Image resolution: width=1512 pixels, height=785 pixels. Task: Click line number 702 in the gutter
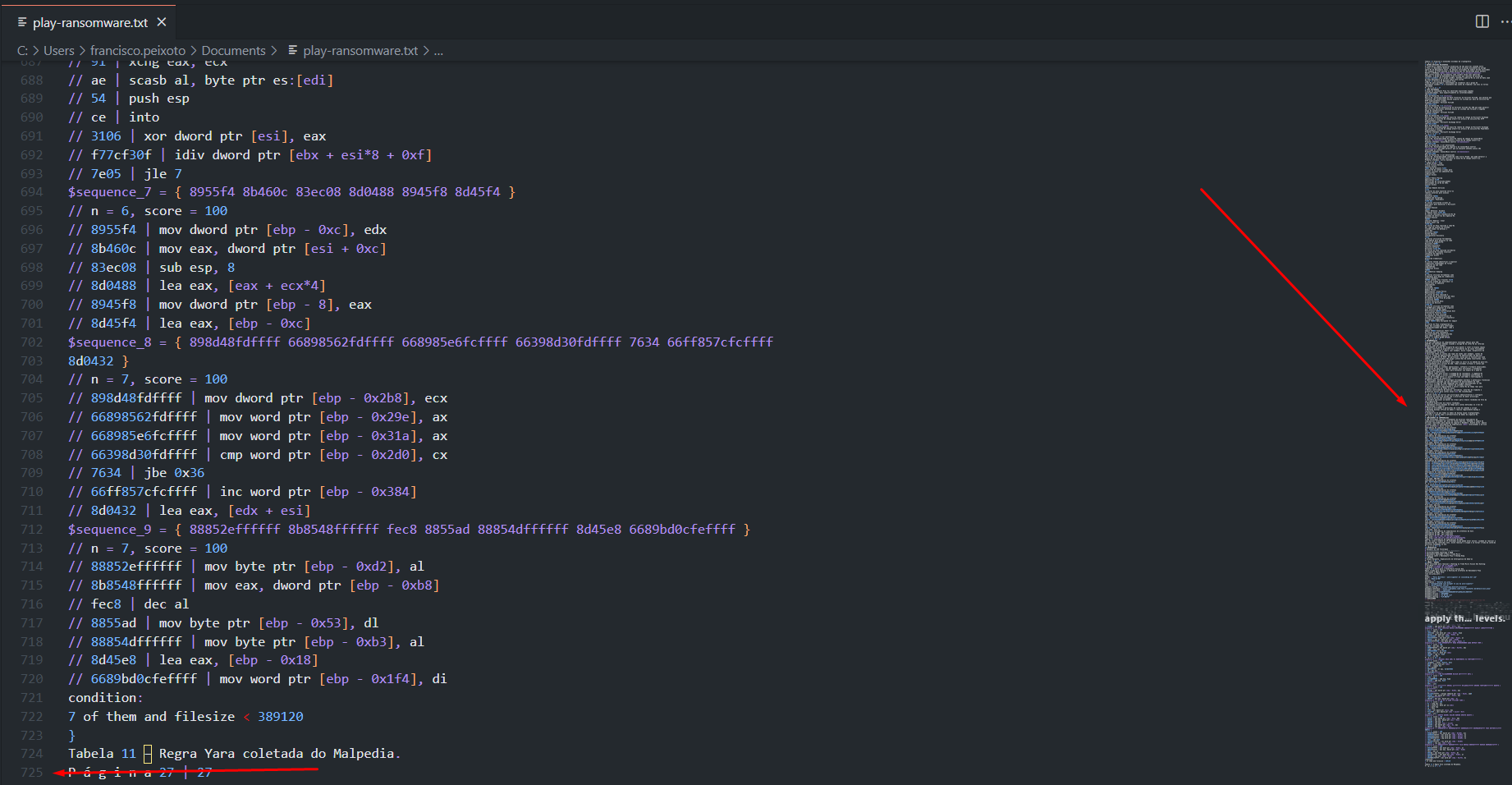pos(31,342)
